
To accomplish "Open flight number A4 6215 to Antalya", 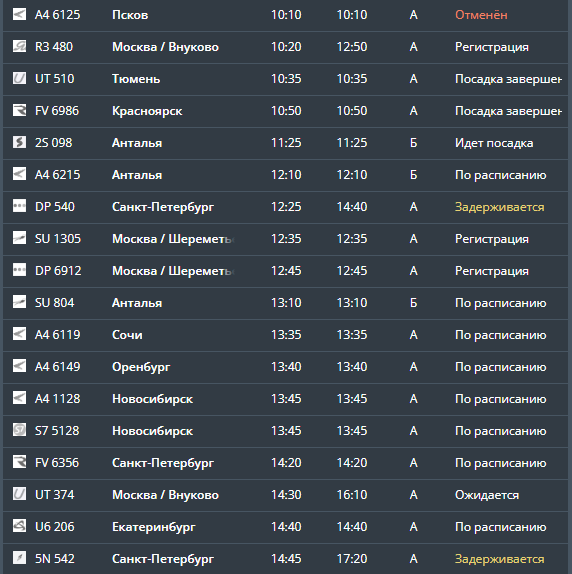I will pyautogui.click(x=57, y=175).
